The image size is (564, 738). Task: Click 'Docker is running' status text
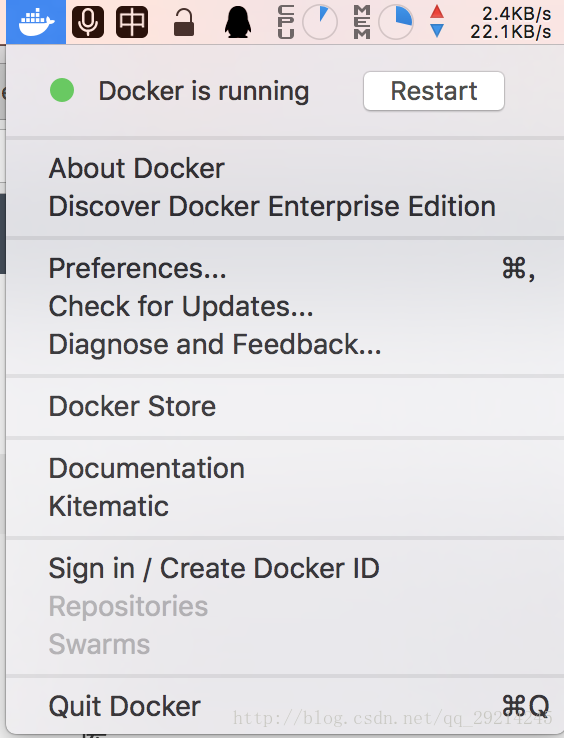click(204, 91)
